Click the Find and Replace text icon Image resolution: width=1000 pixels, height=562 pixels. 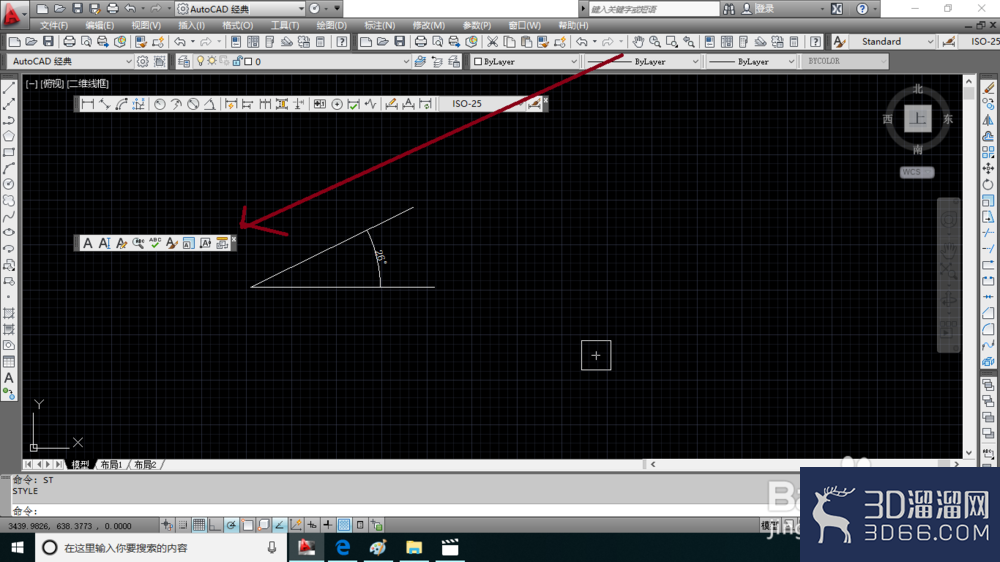138,243
